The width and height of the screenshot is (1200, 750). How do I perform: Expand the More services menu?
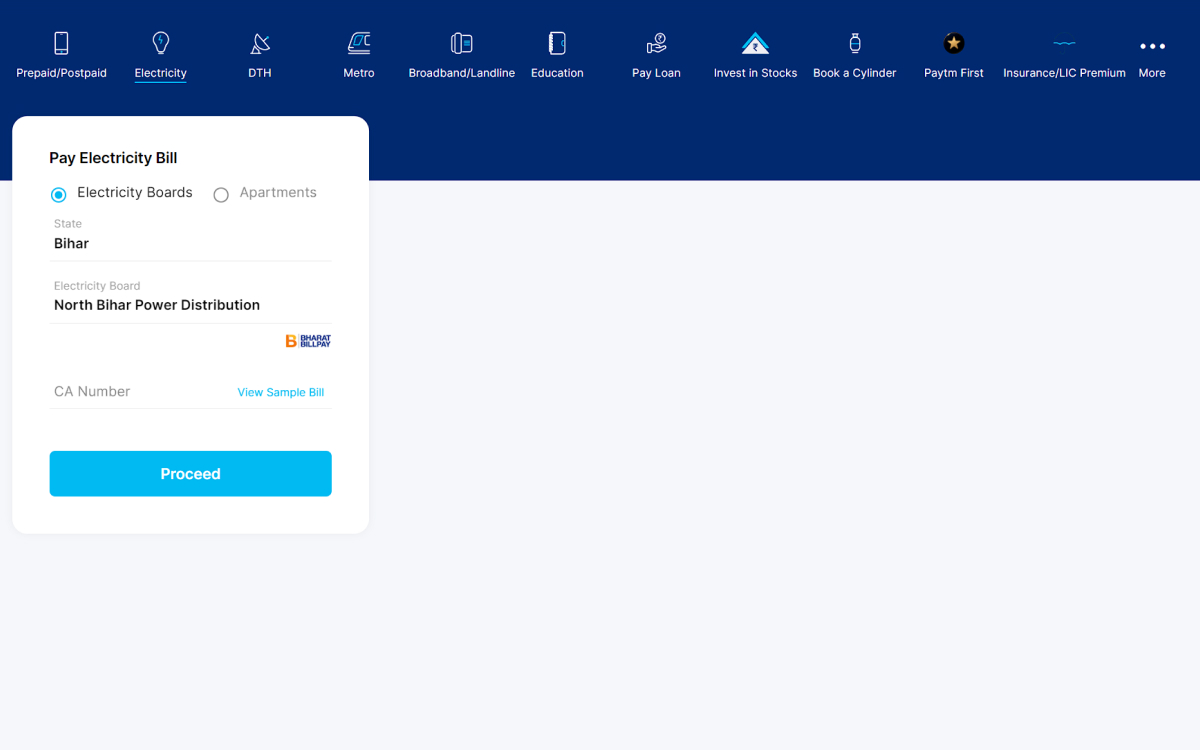[x=1152, y=45]
